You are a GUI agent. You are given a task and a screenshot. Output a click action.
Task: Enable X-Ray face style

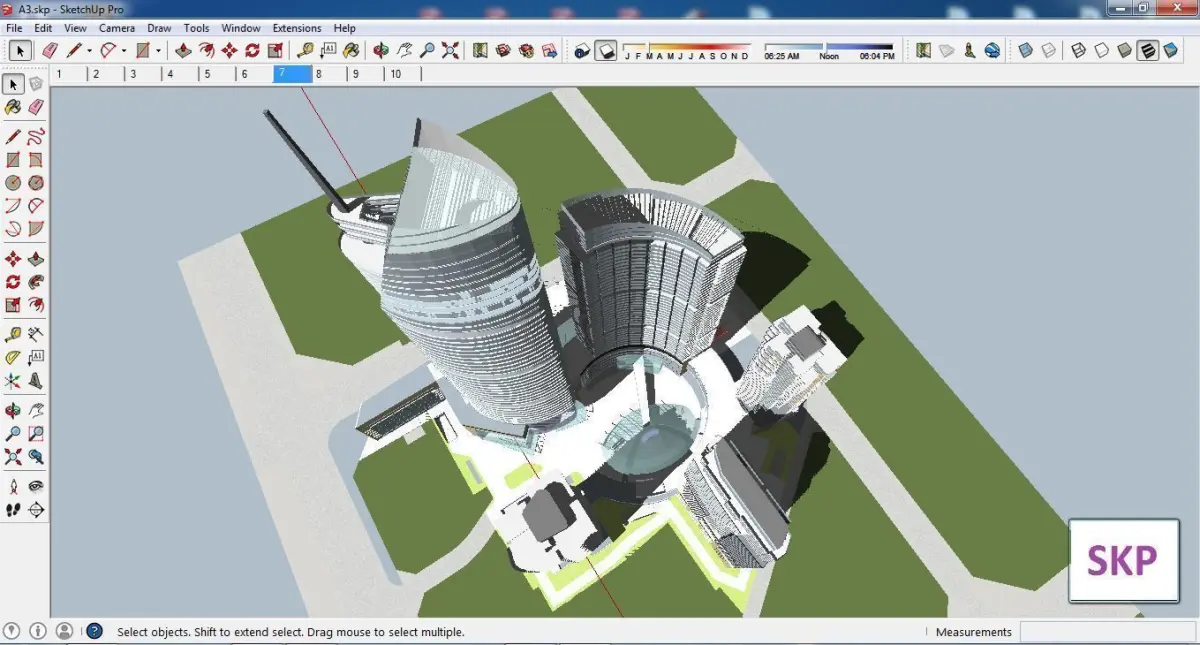1025,50
